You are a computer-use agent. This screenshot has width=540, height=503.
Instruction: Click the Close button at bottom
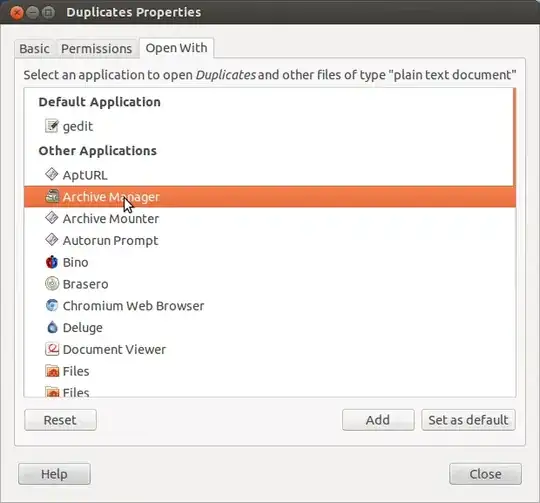coord(485,474)
